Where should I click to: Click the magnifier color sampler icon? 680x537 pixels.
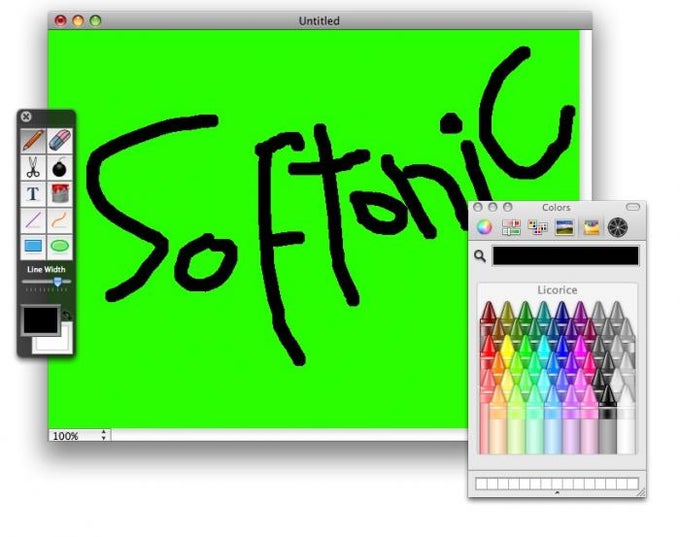(x=480, y=256)
